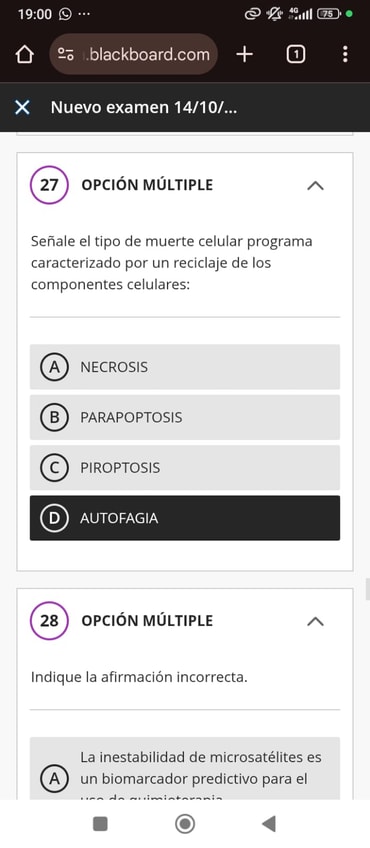370x848 pixels.
Task: Tap the question 28 number badge
Action: [x=49, y=620]
